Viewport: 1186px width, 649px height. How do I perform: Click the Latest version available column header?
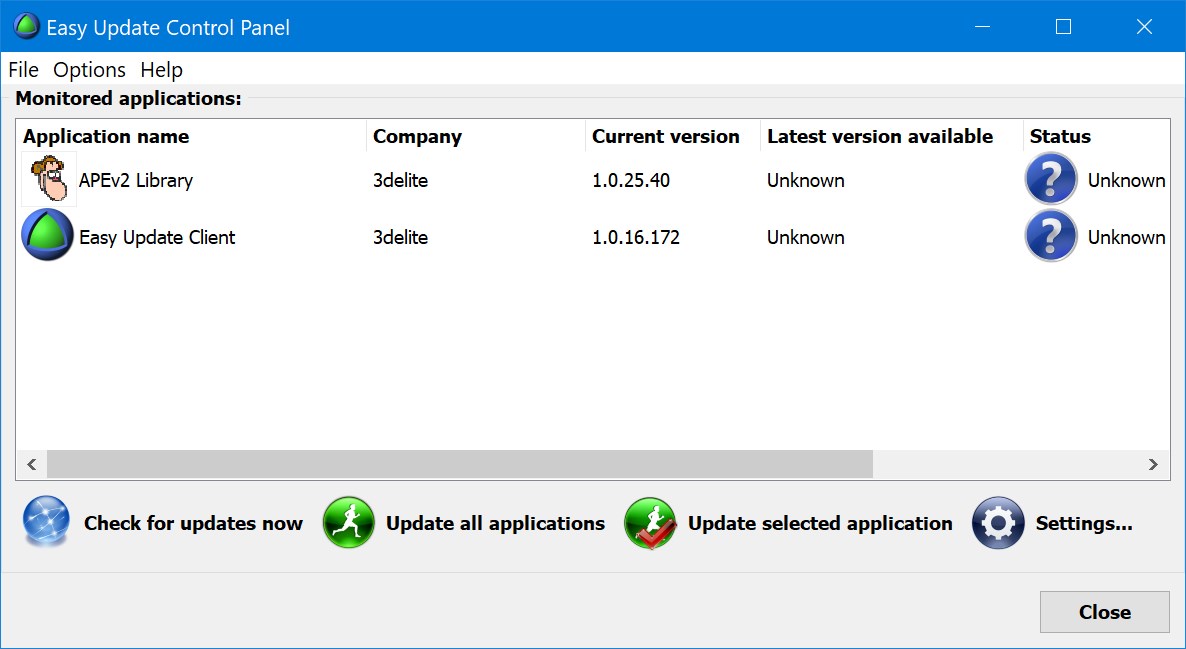(880, 137)
